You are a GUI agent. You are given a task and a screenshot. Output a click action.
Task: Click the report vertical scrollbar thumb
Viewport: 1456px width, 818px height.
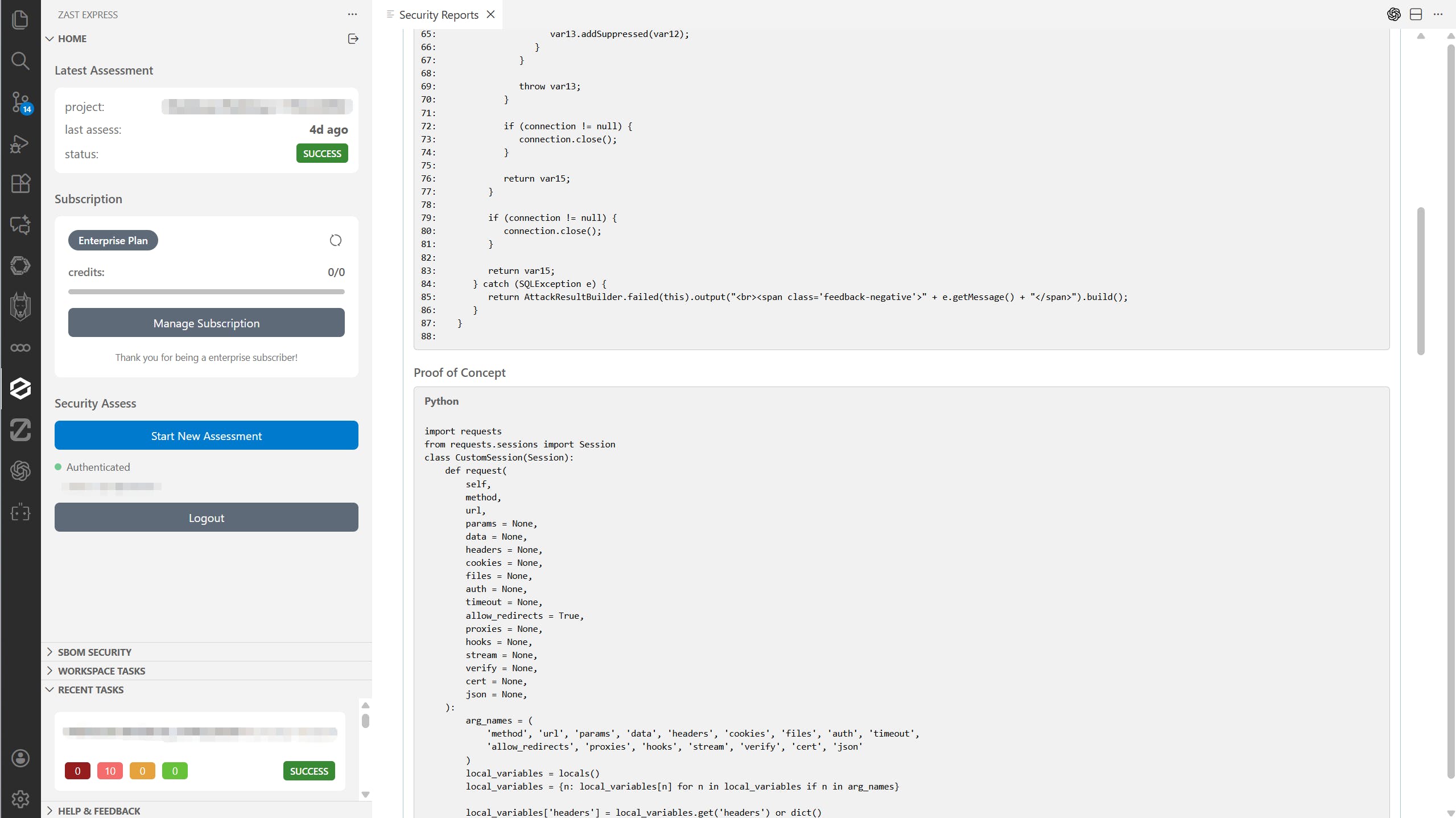click(1421, 281)
